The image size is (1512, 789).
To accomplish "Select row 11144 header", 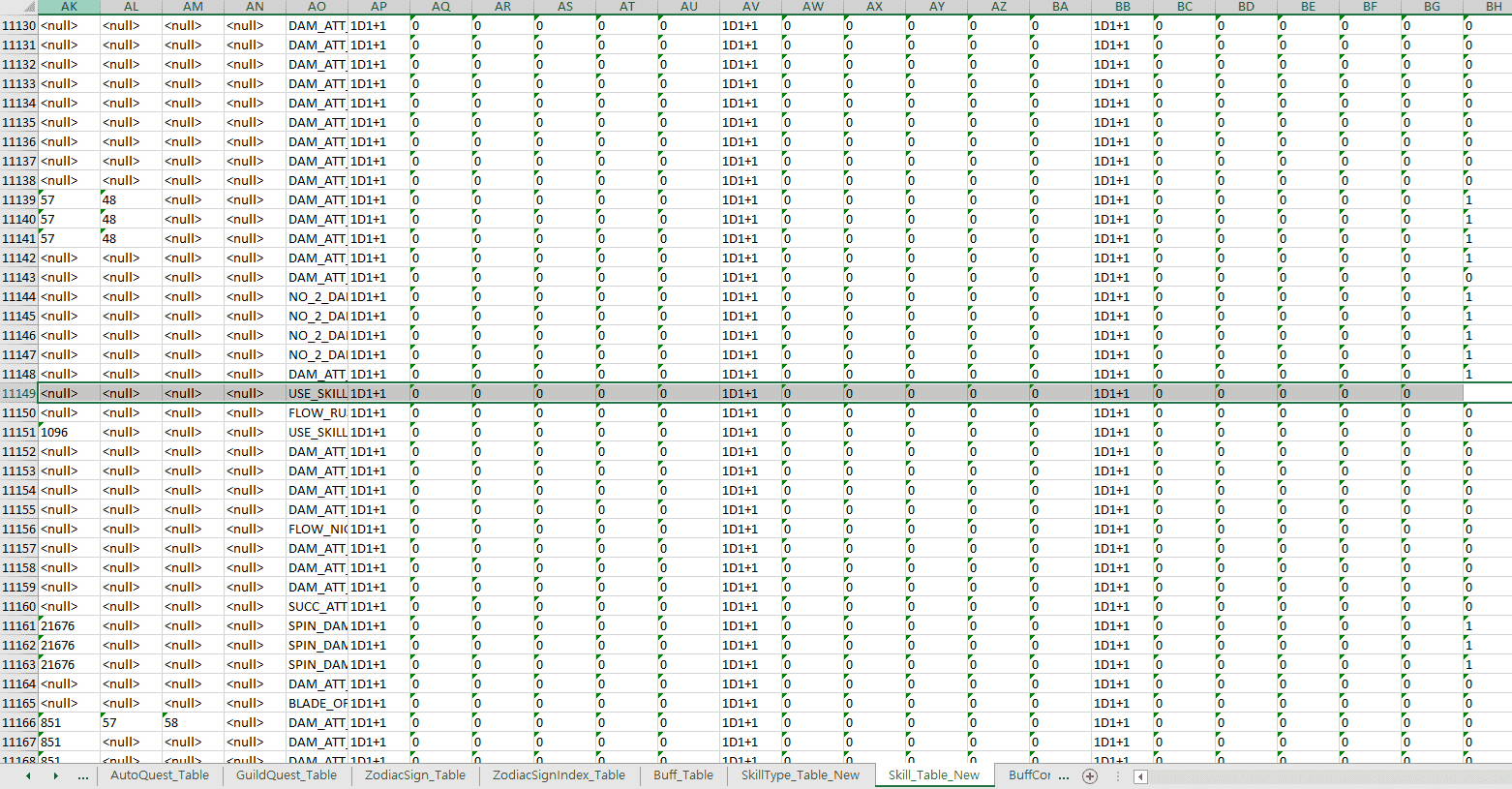I will (x=18, y=297).
